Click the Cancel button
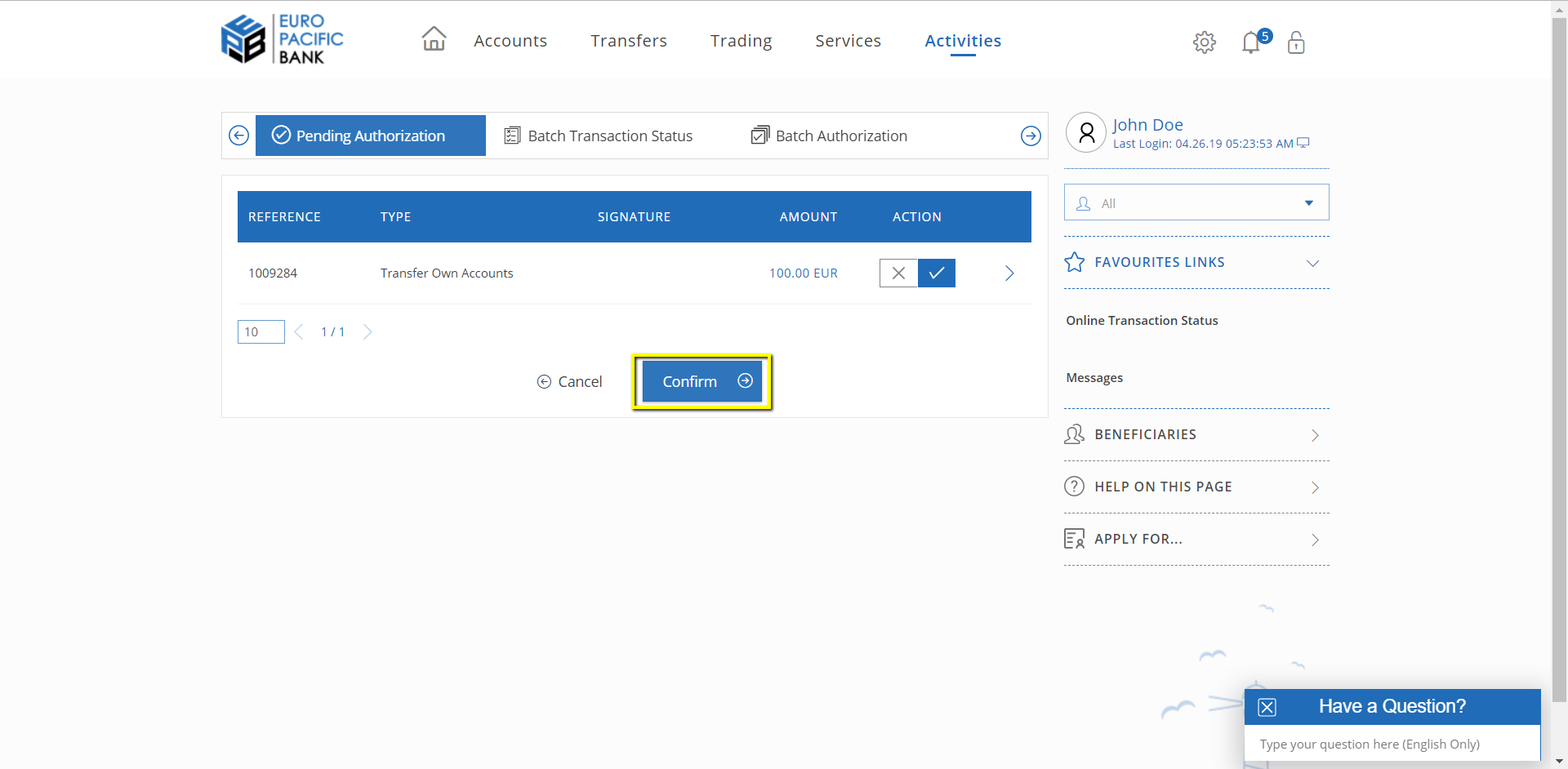Viewport: 1568px width, 769px height. click(569, 381)
